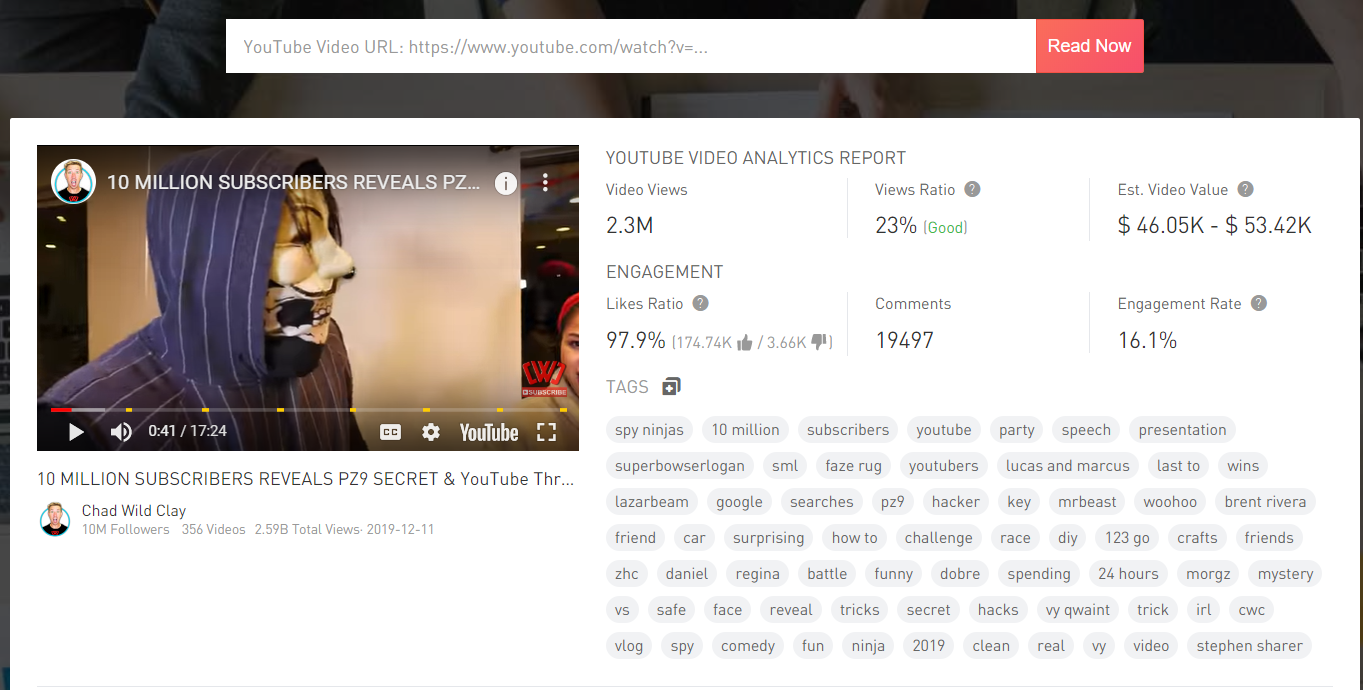
Task: Open video more options menu
Action: 545,182
